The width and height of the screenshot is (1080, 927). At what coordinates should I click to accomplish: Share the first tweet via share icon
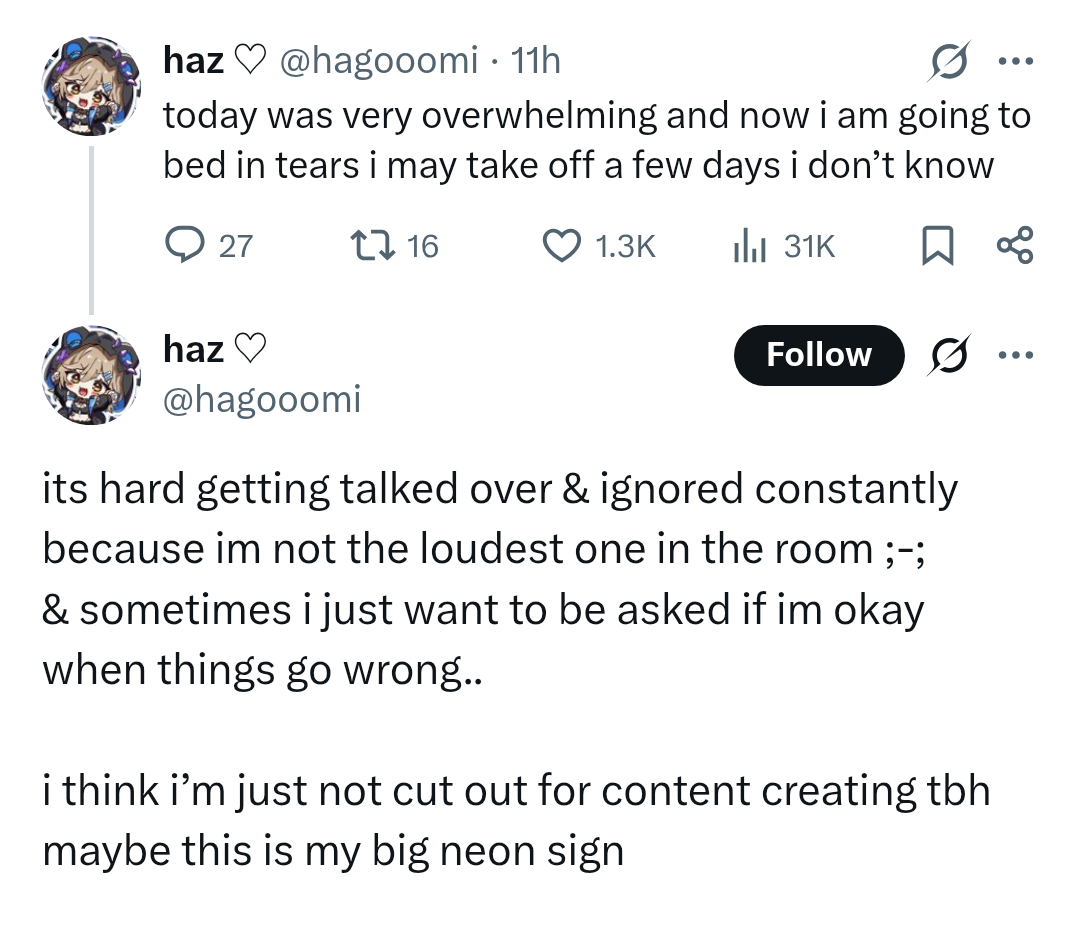point(1015,245)
